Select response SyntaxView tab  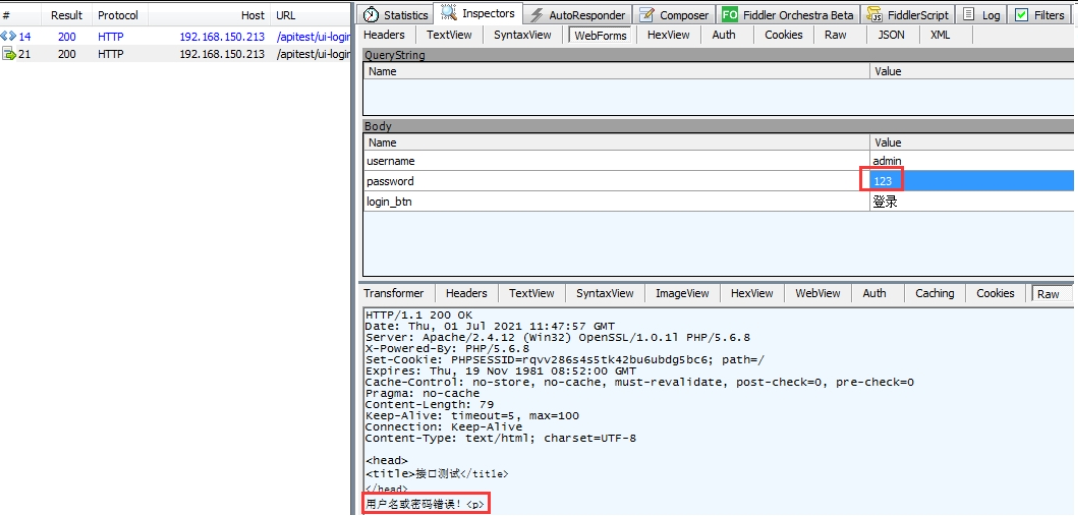[605, 293]
